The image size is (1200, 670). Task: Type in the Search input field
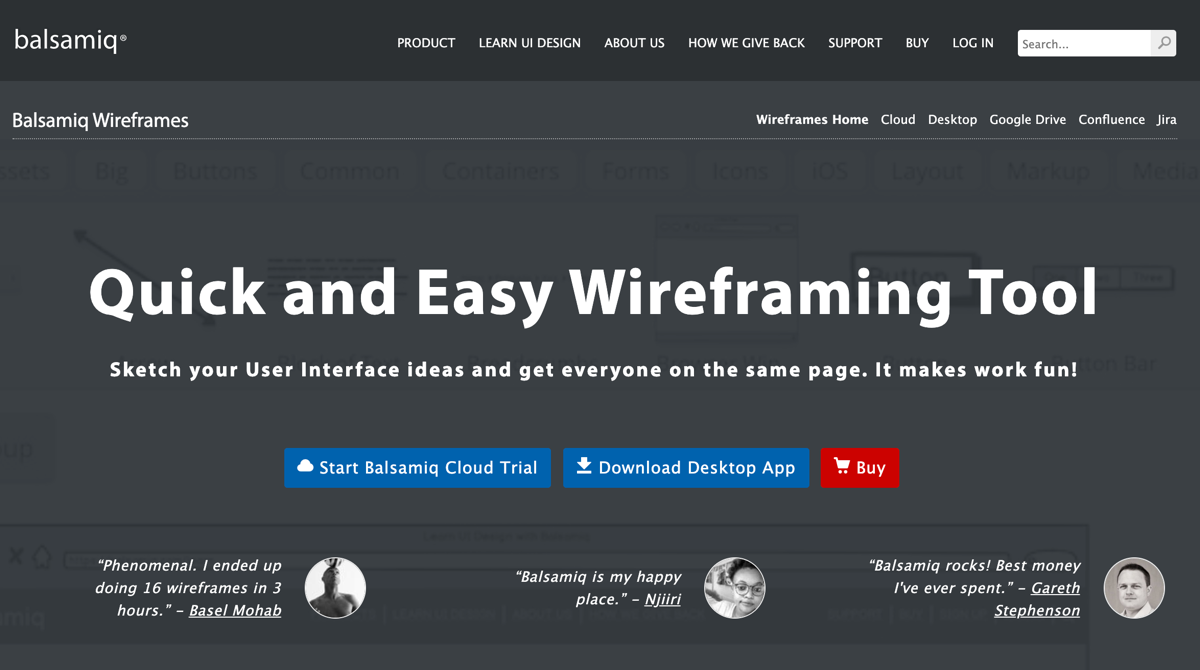(1084, 43)
